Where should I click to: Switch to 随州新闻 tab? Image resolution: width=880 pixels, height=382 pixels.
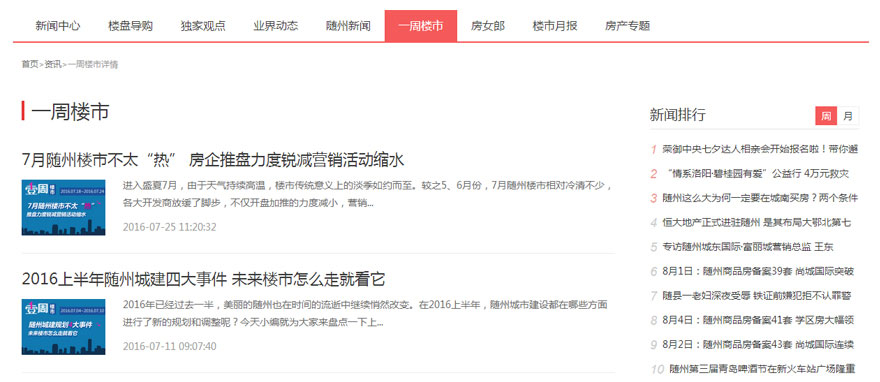pyautogui.click(x=348, y=26)
